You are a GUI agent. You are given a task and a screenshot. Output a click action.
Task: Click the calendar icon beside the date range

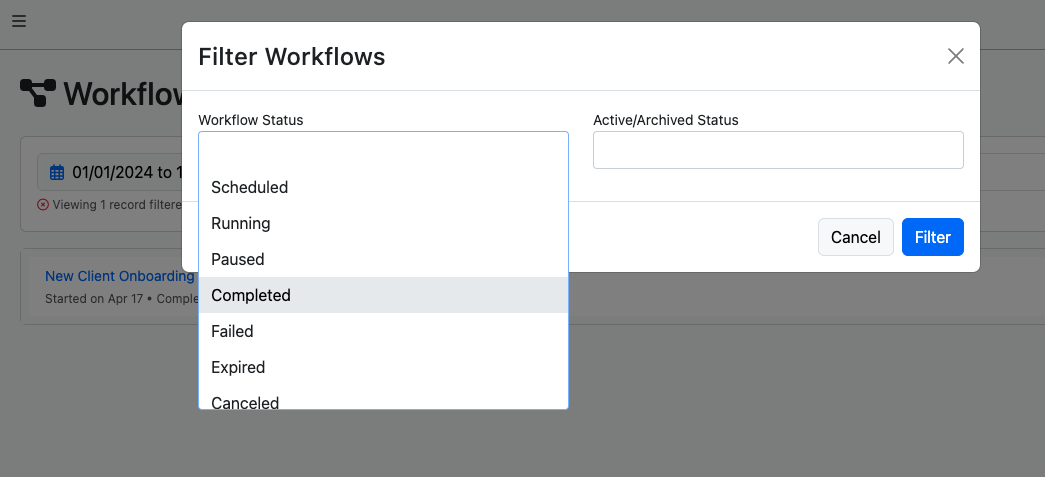[x=57, y=173]
